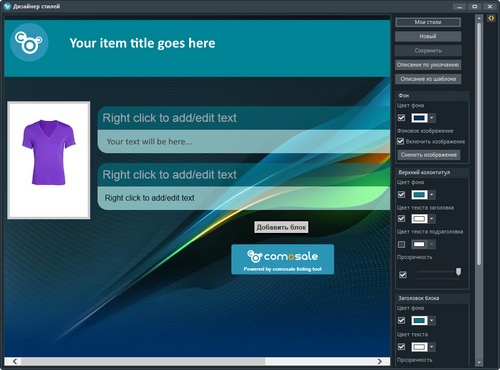
Task: Click the header Прозрачность slider handle
Action: pyautogui.click(x=458, y=271)
